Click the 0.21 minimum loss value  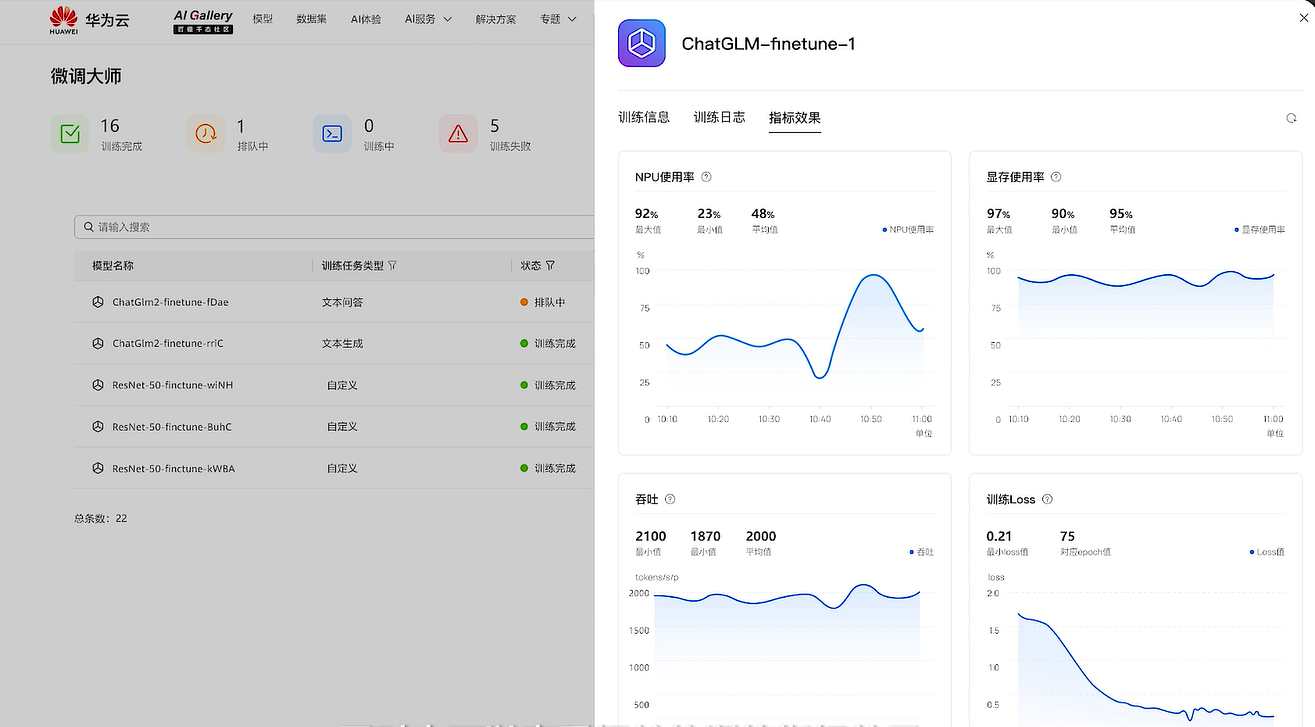[x=999, y=536]
